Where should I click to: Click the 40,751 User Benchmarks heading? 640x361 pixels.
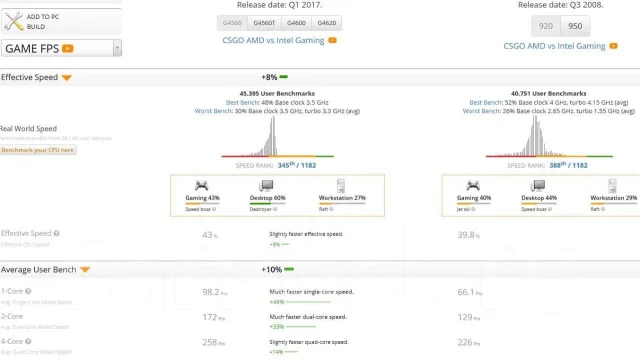click(x=549, y=94)
